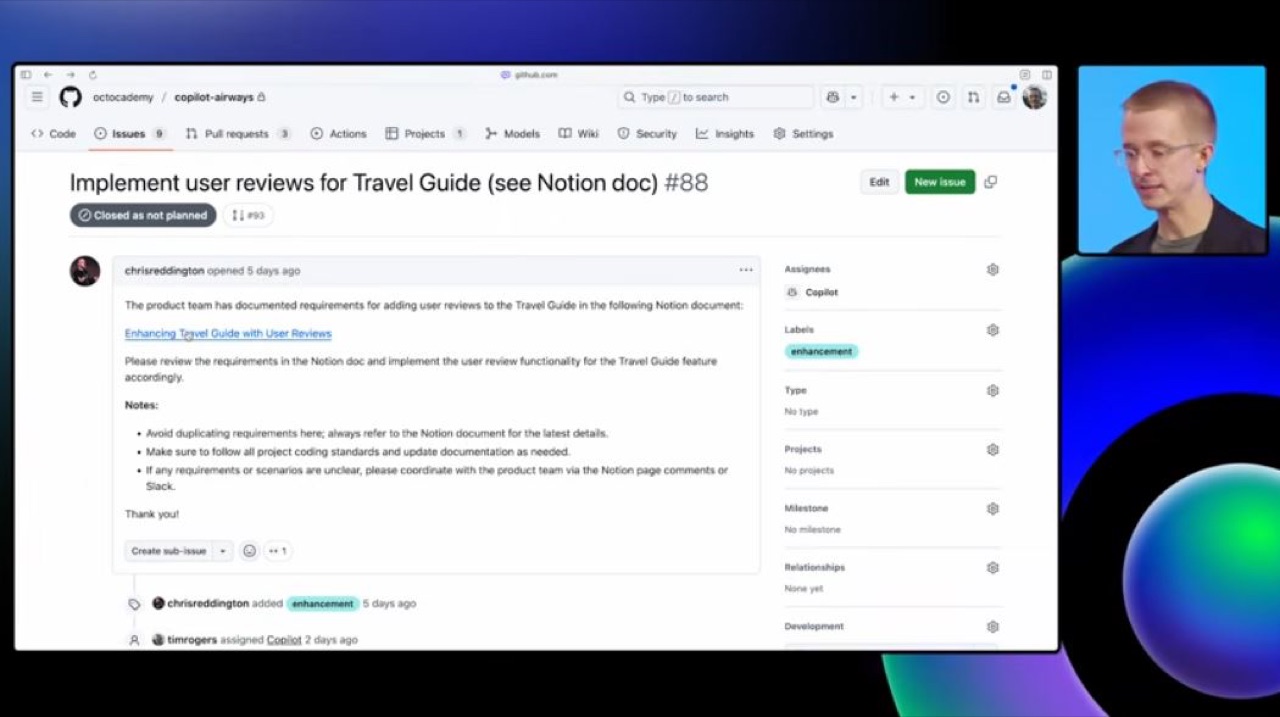This screenshot has height=717, width=1280.
Task: Switch to the Actions tab
Action: [338, 133]
